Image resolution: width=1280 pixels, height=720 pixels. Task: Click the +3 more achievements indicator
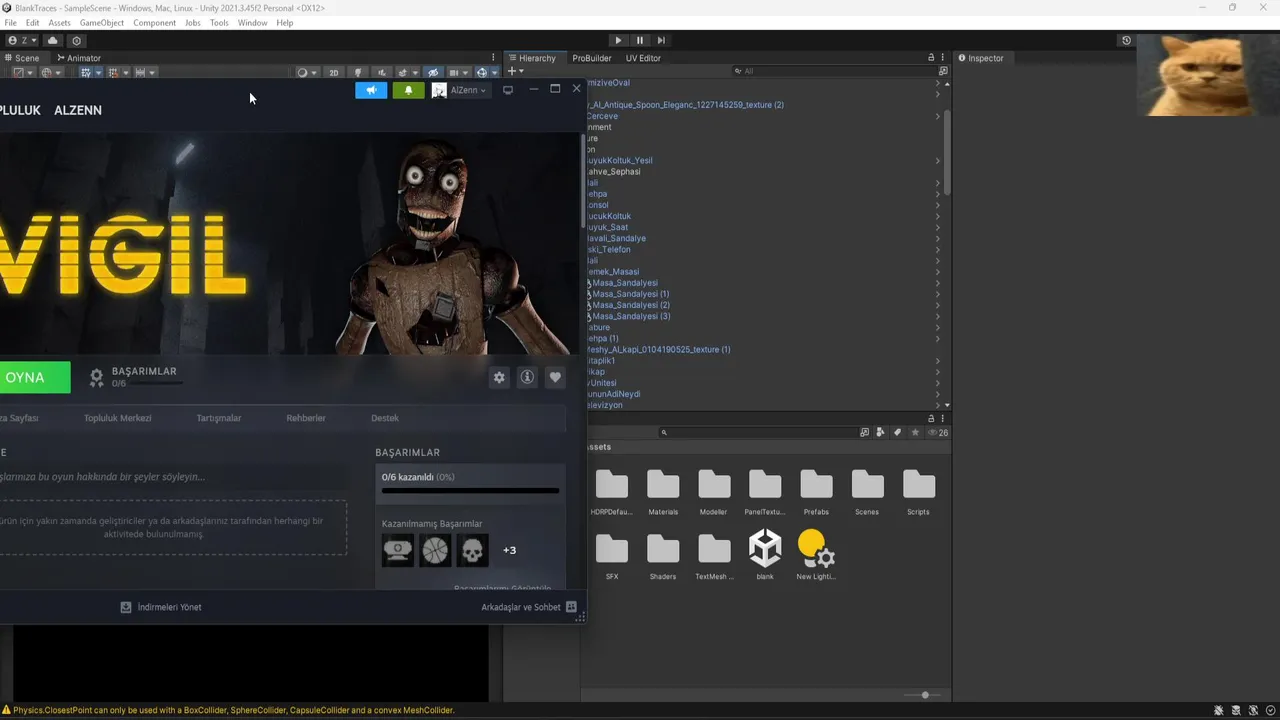(x=509, y=550)
